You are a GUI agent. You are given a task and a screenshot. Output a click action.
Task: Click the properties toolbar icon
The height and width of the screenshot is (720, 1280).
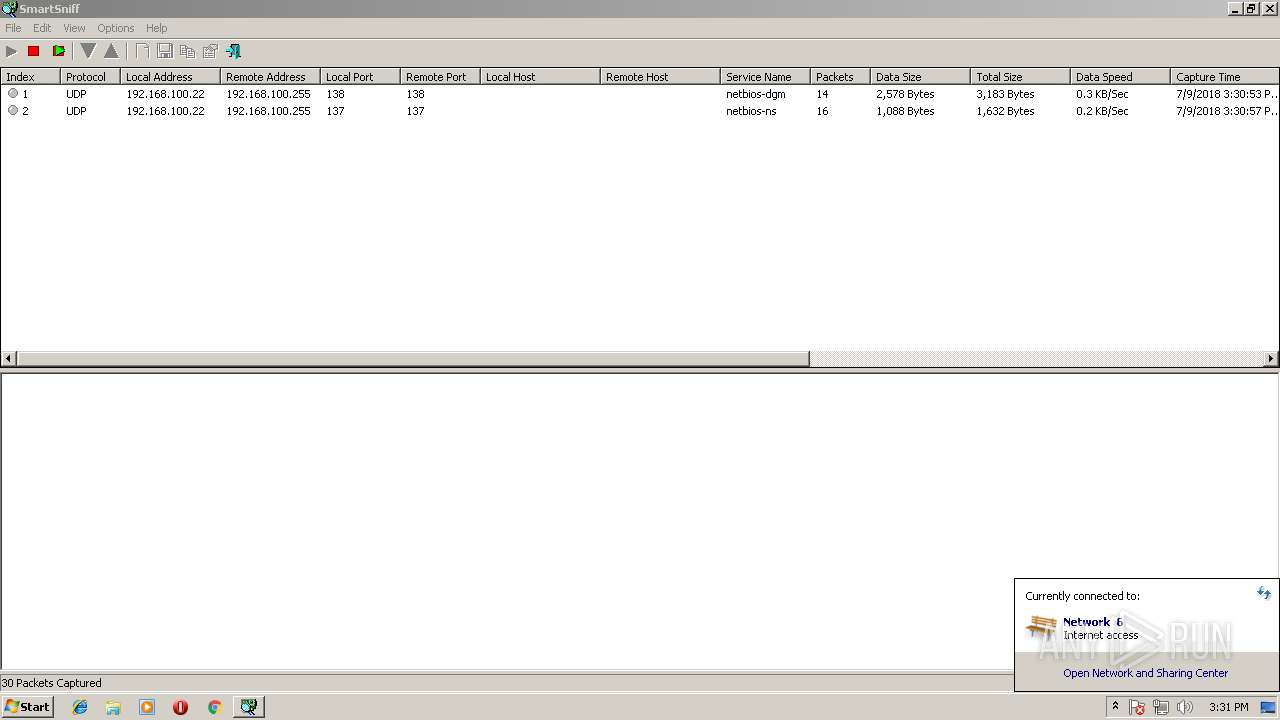point(210,51)
